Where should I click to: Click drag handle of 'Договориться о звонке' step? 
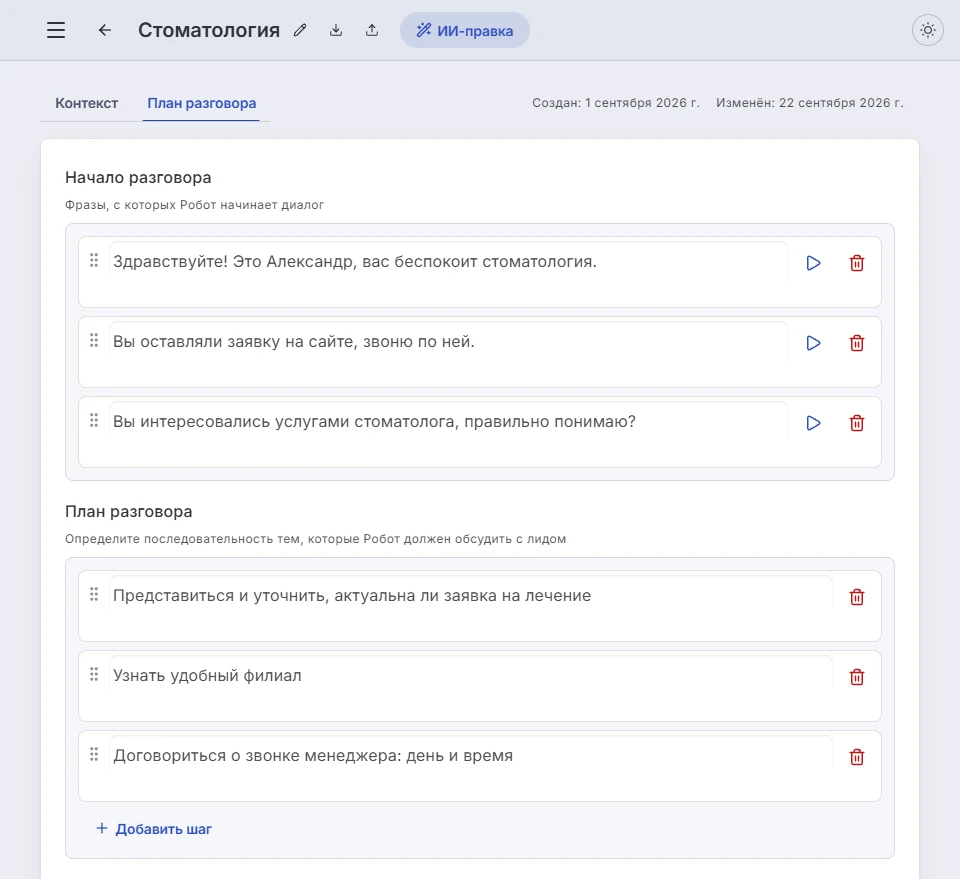(x=94, y=755)
